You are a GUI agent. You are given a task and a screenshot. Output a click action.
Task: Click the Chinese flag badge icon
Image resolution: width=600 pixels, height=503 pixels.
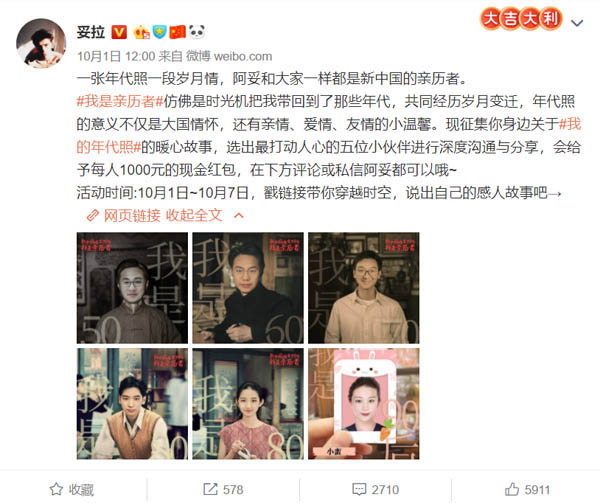(178, 32)
